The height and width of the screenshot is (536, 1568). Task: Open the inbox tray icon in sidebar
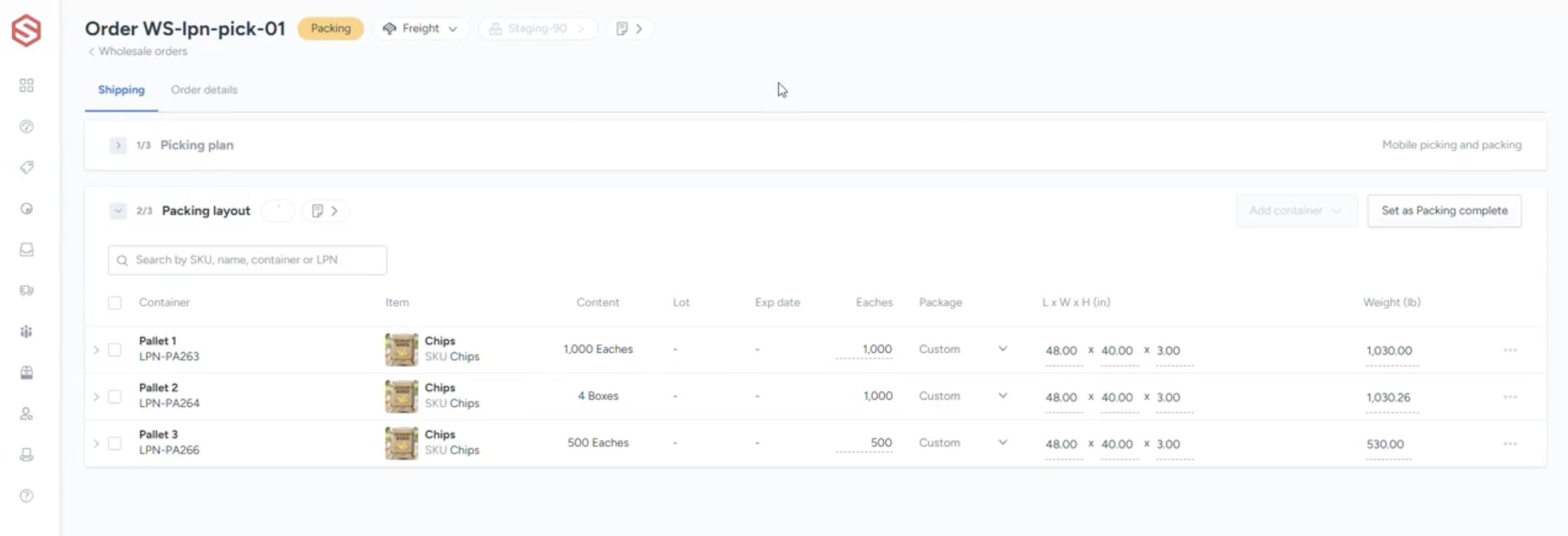point(26,249)
